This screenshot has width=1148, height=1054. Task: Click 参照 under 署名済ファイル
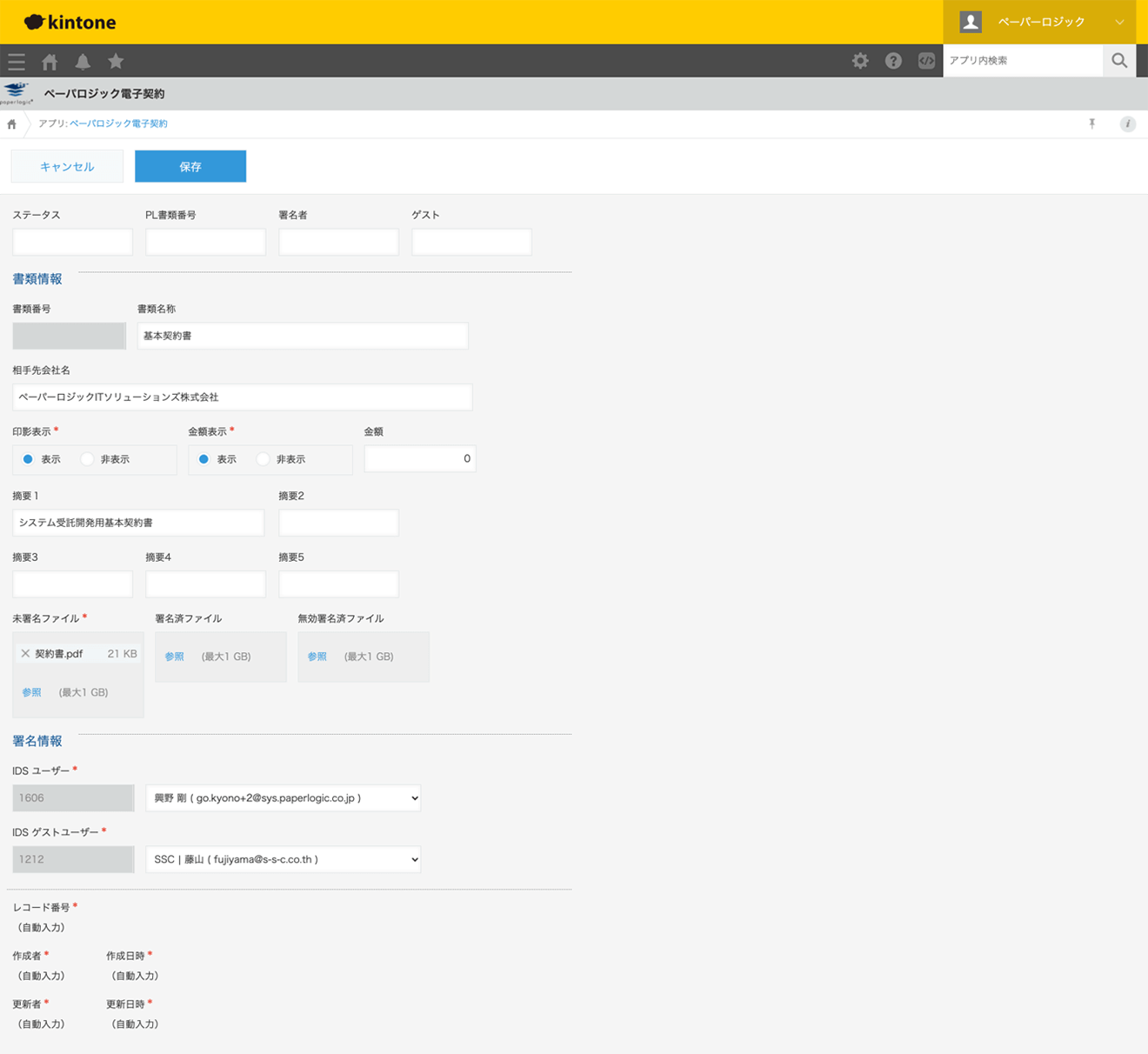pyautogui.click(x=175, y=657)
